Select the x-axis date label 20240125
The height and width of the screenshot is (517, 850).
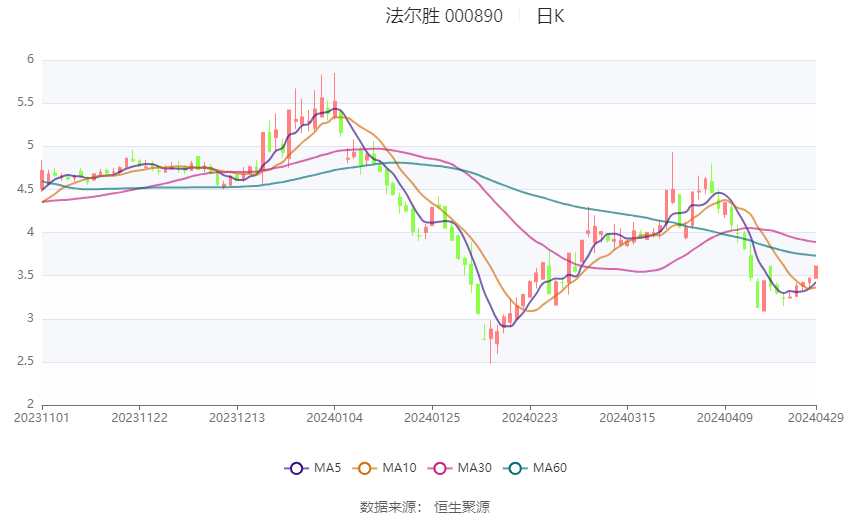432,418
